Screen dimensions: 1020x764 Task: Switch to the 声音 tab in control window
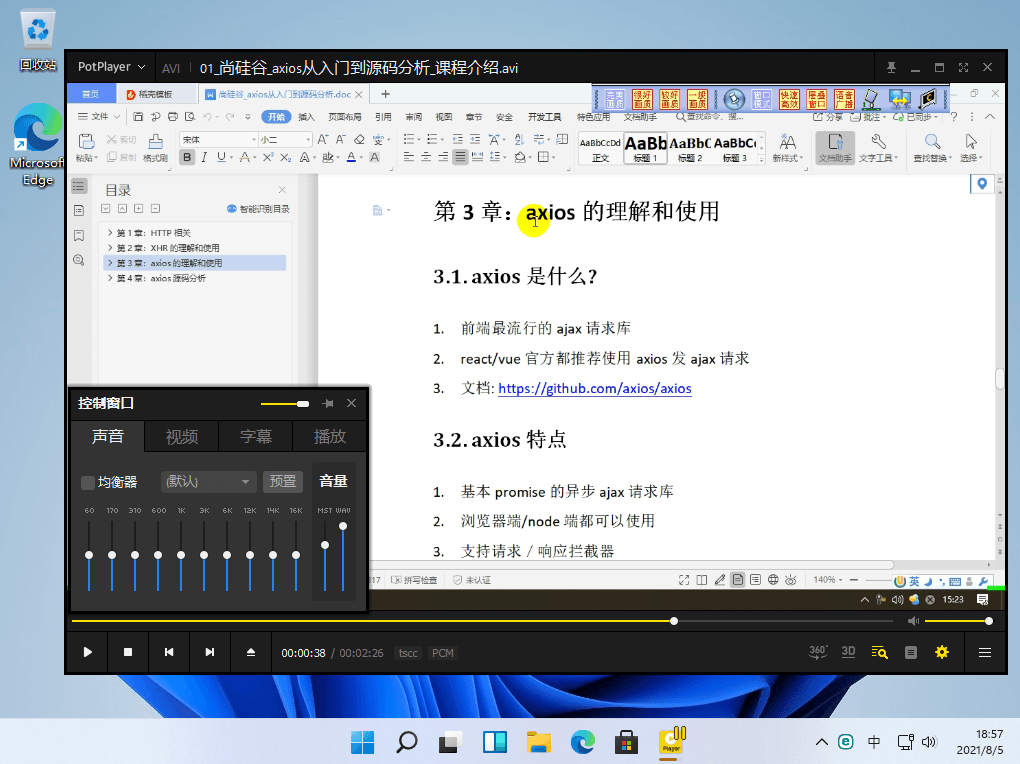coord(107,436)
